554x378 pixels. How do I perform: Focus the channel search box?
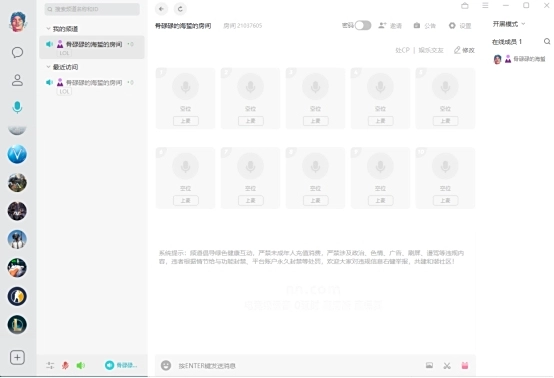[92, 9]
